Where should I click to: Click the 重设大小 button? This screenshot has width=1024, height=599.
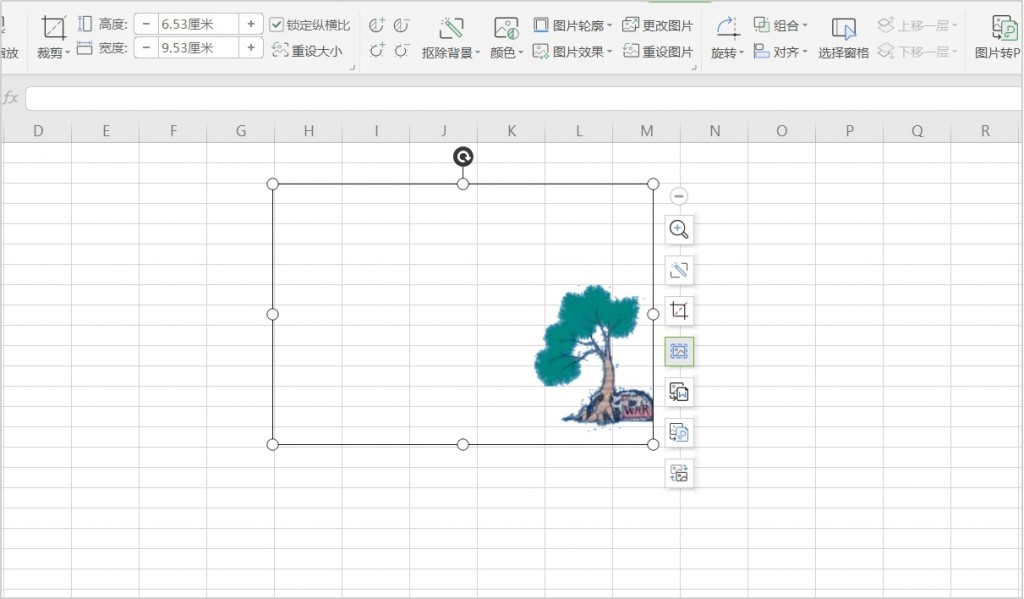point(307,50)
